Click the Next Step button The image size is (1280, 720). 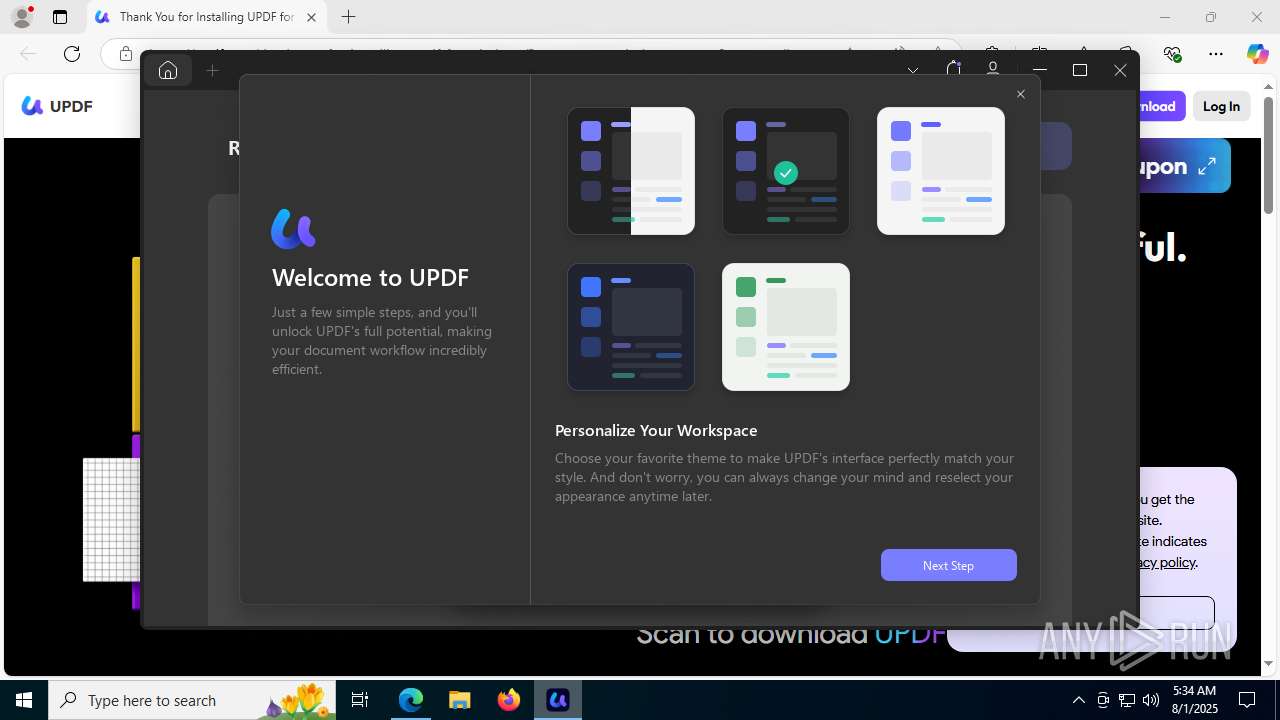coord(949,565)
